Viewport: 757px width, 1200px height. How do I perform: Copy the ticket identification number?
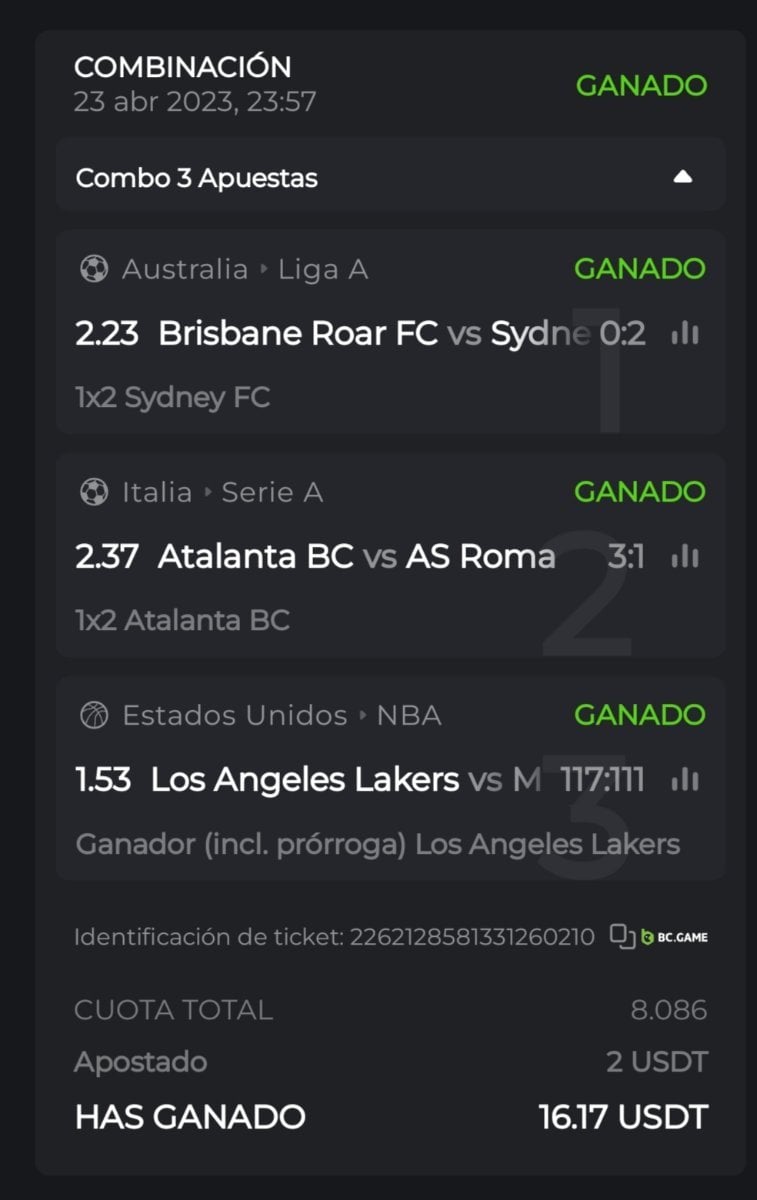[x=622, y=937]
